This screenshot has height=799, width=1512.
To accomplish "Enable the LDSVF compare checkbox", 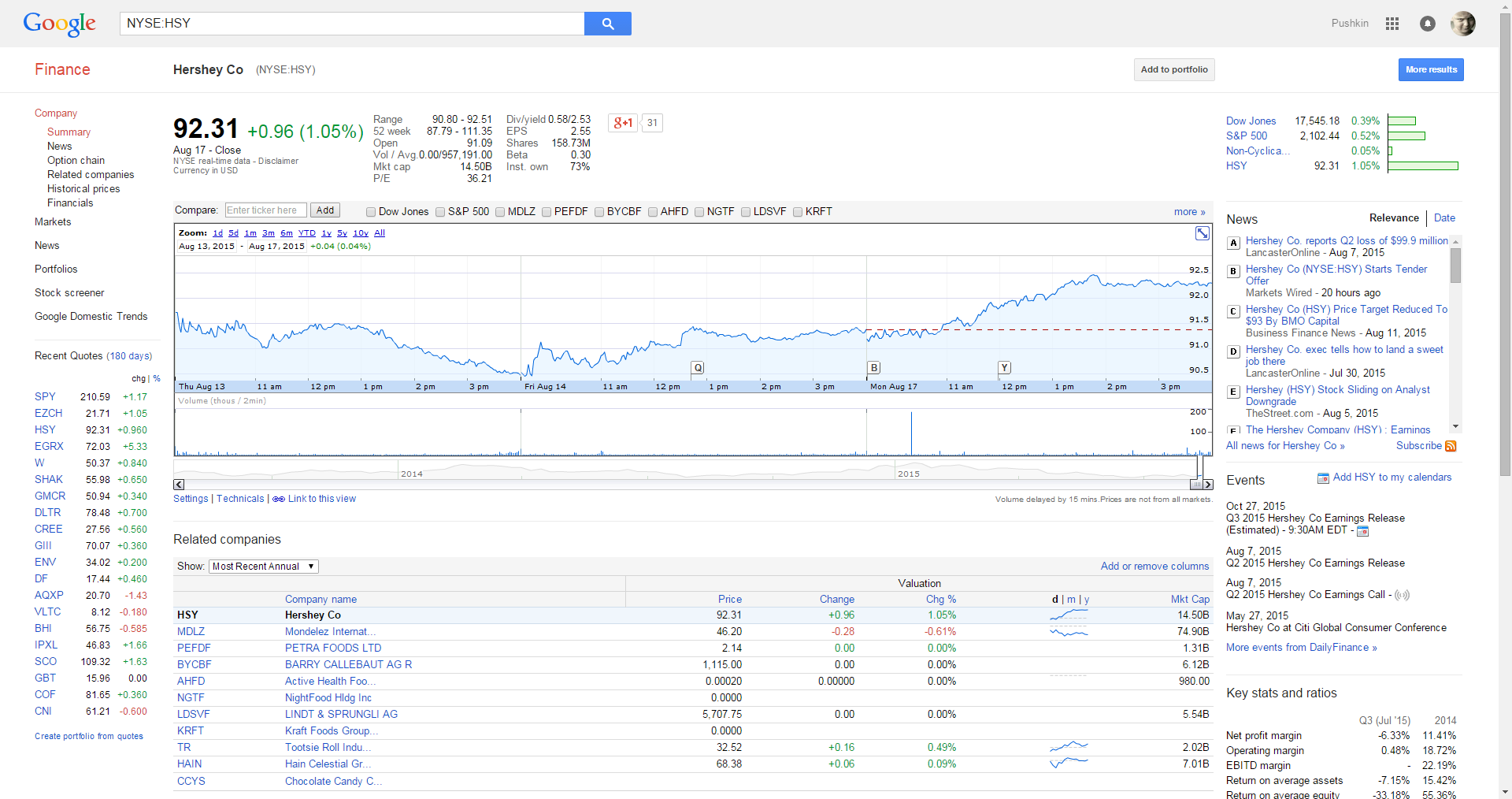I will pyautogui.click(x=746, y=212).
